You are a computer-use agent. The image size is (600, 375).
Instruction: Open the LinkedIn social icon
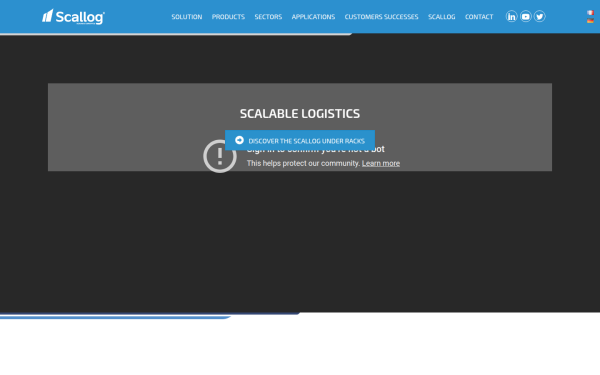[x=512, y=16]
